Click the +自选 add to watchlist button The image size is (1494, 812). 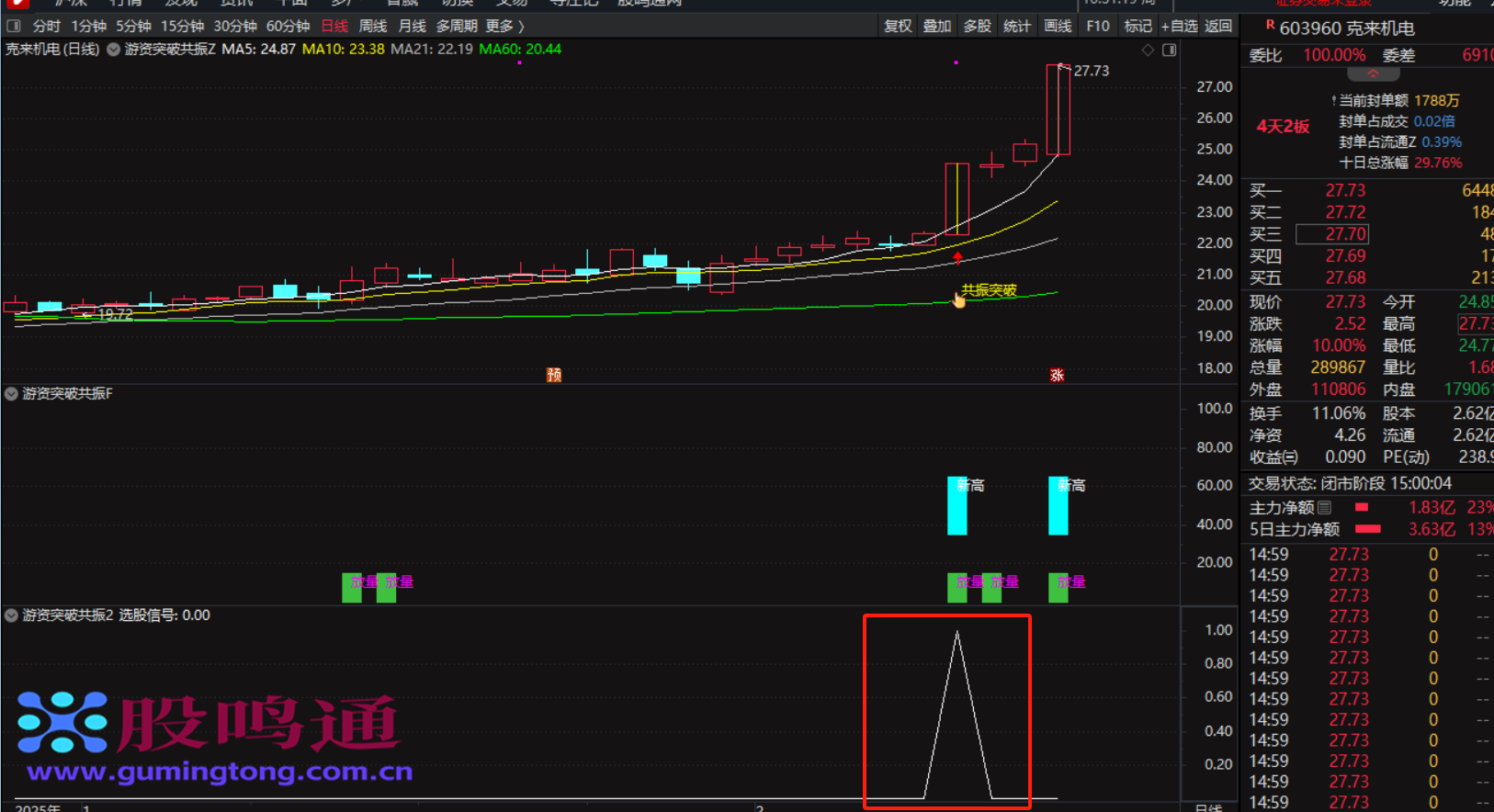pos(1179,26)
